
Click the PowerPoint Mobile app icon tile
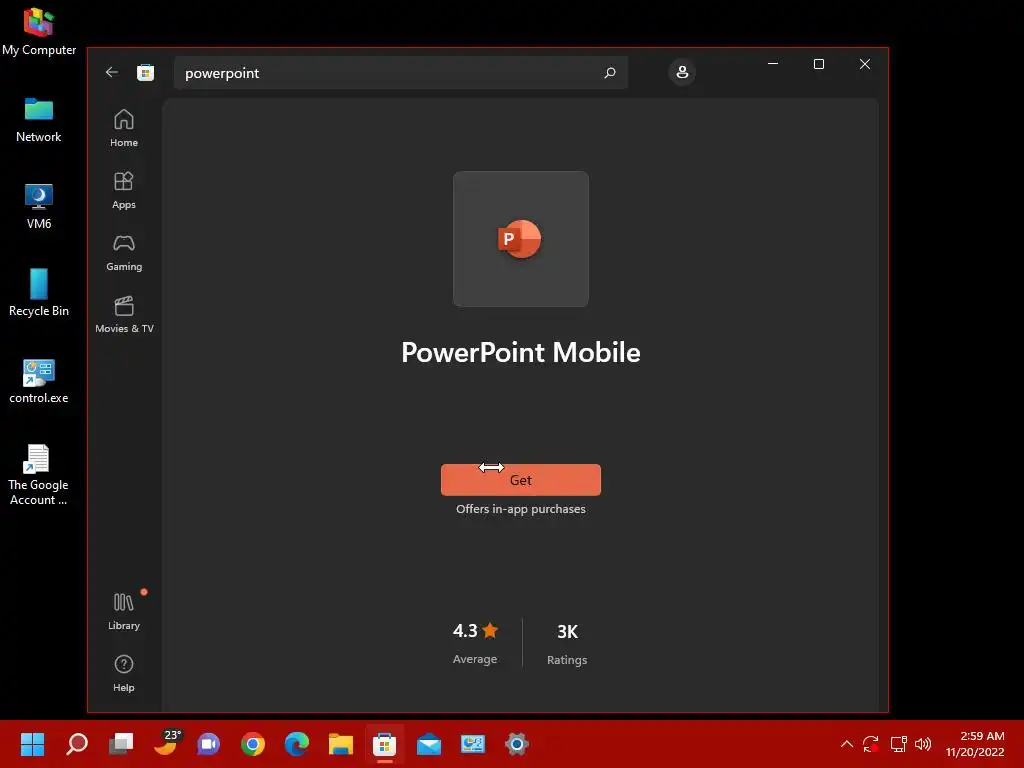coord(520,239)
